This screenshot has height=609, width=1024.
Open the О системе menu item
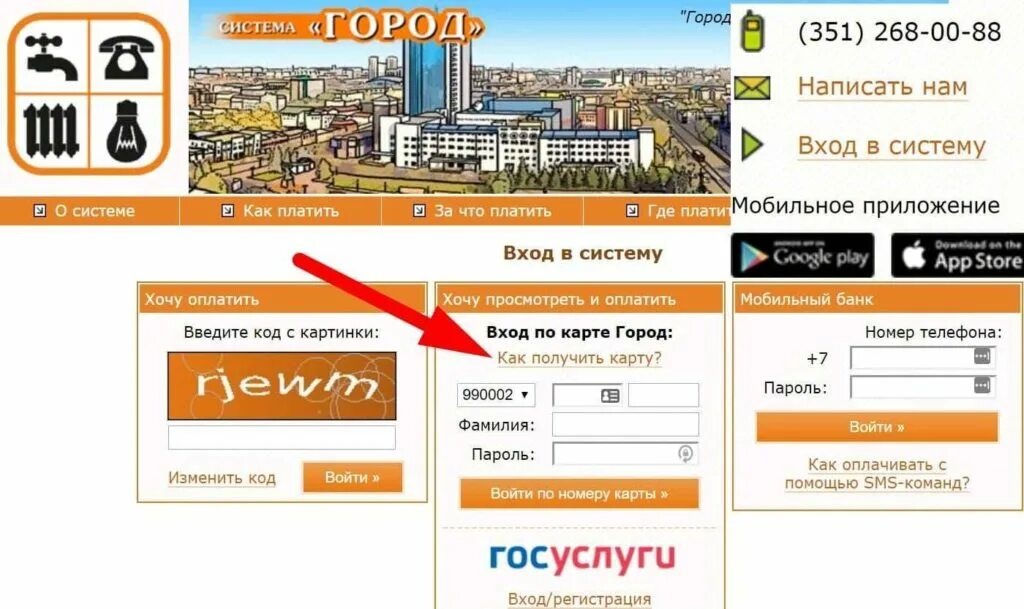(84, 211)
